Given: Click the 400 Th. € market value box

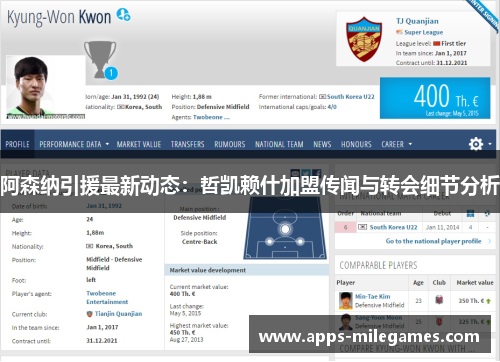Looking at the screenshot, I should 435,98.
